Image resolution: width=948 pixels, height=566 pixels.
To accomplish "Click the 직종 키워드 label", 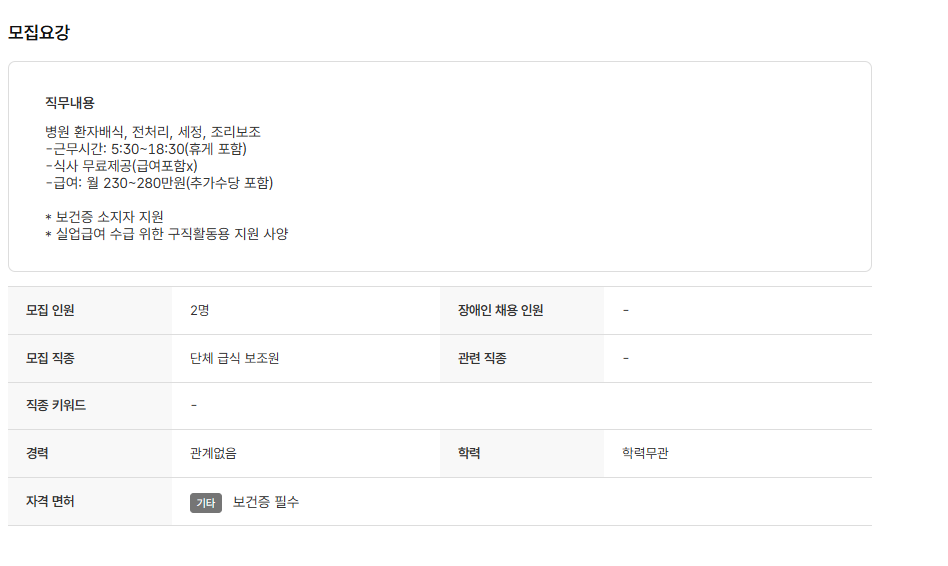I will click(x=56, y=405).
